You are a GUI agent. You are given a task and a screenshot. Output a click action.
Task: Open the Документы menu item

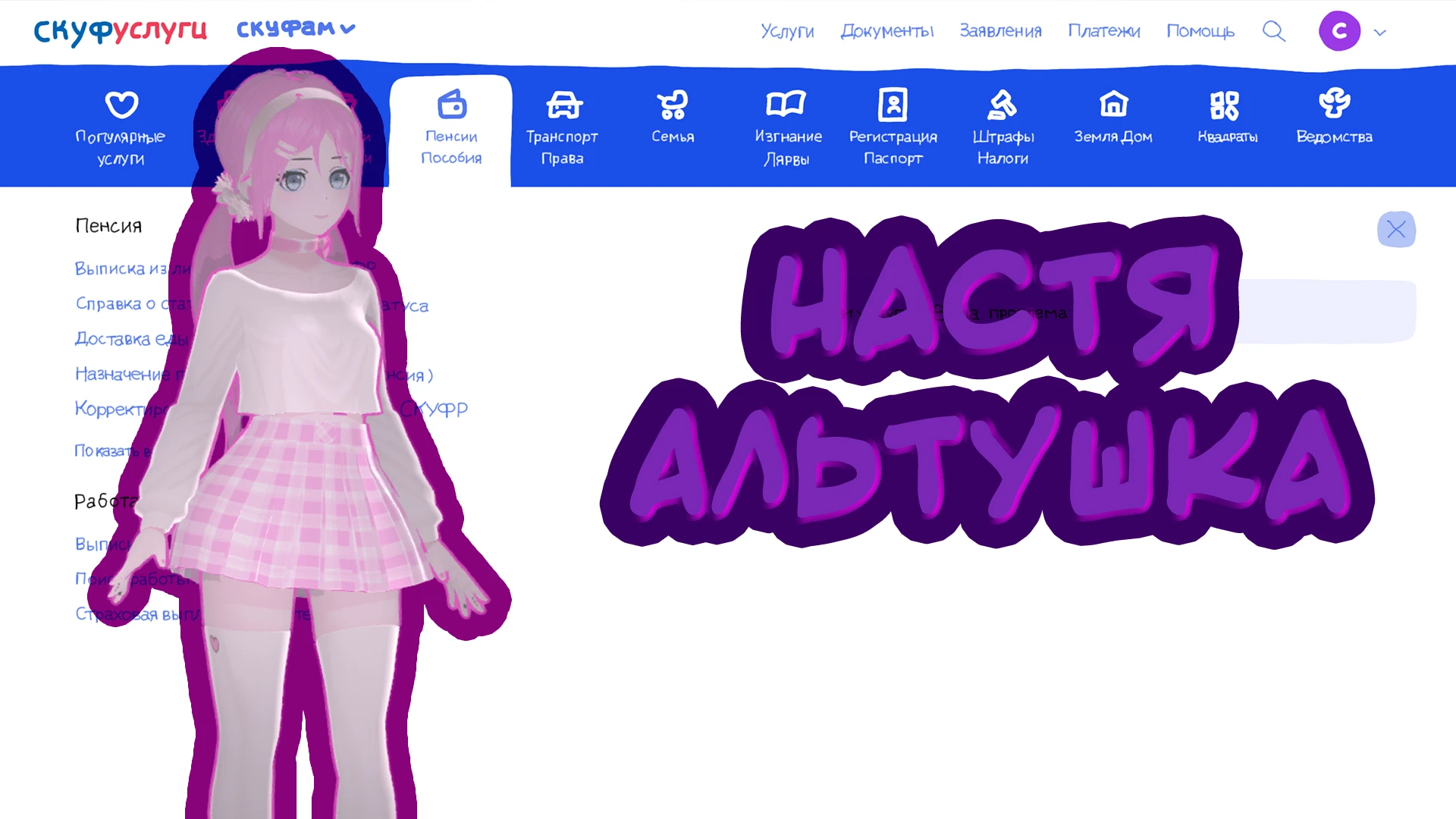tap(887, 32)
